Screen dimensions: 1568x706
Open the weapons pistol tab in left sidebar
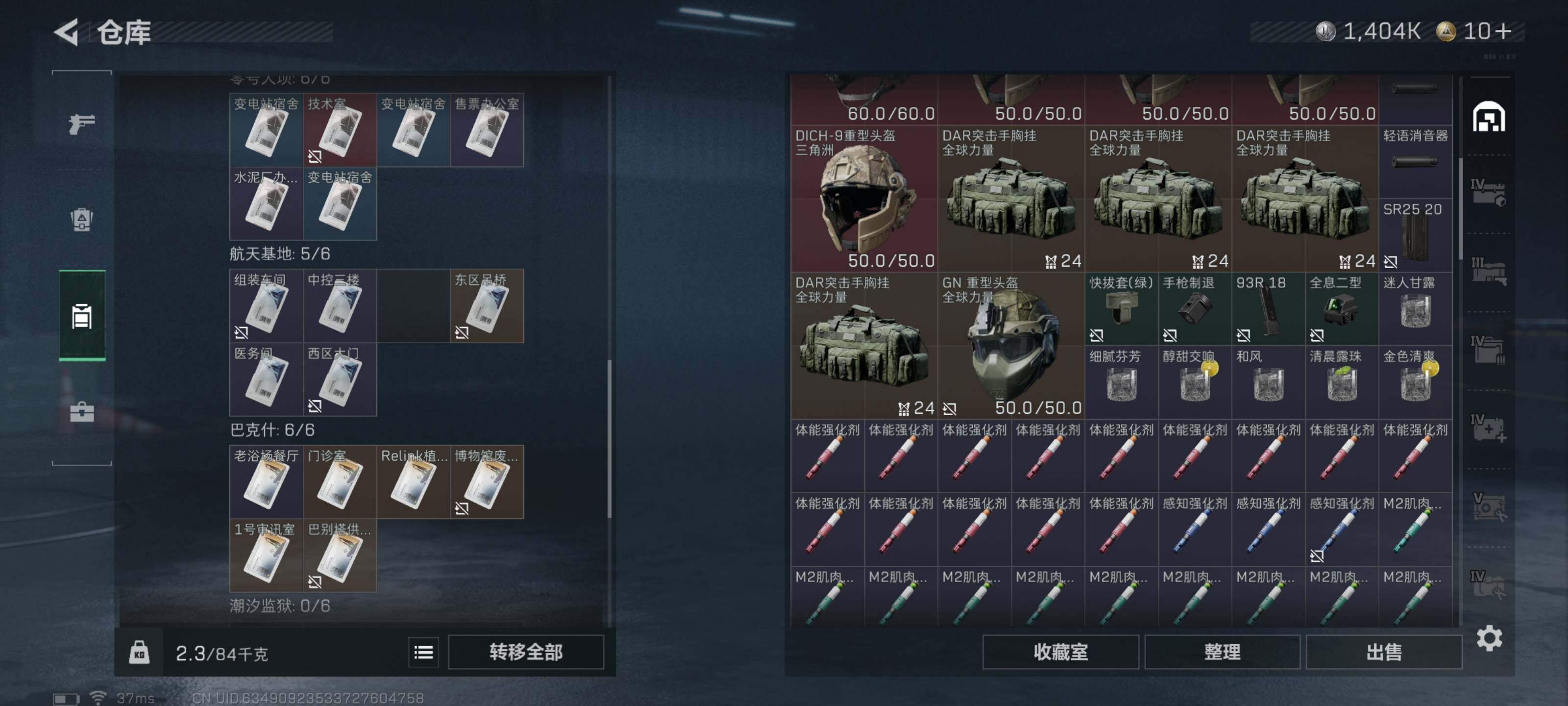pyautogui.click(x=81, y=124)
